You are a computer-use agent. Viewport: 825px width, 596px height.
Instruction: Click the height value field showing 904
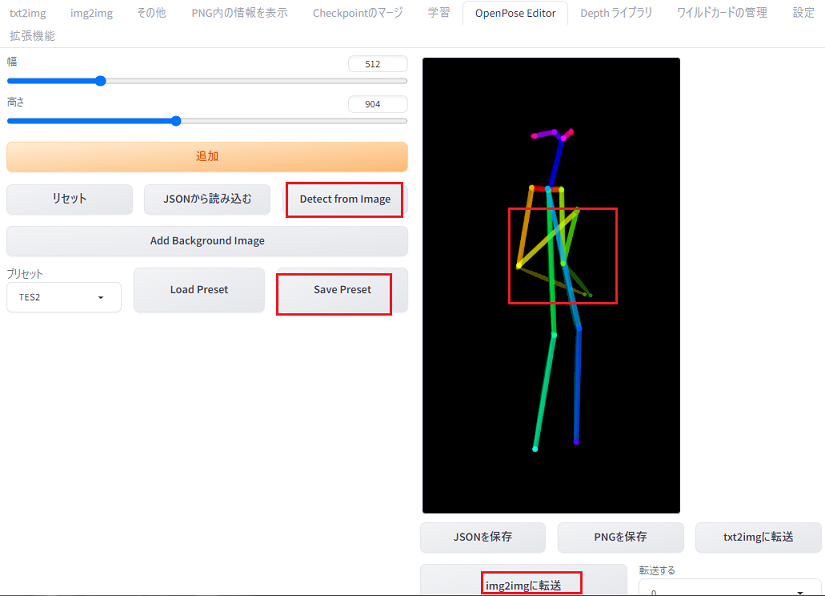tap(377, 104)
